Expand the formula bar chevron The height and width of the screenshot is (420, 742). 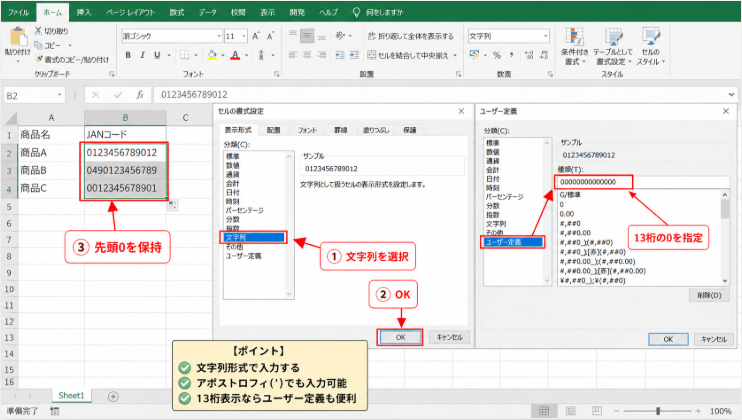tap(732, 95)
